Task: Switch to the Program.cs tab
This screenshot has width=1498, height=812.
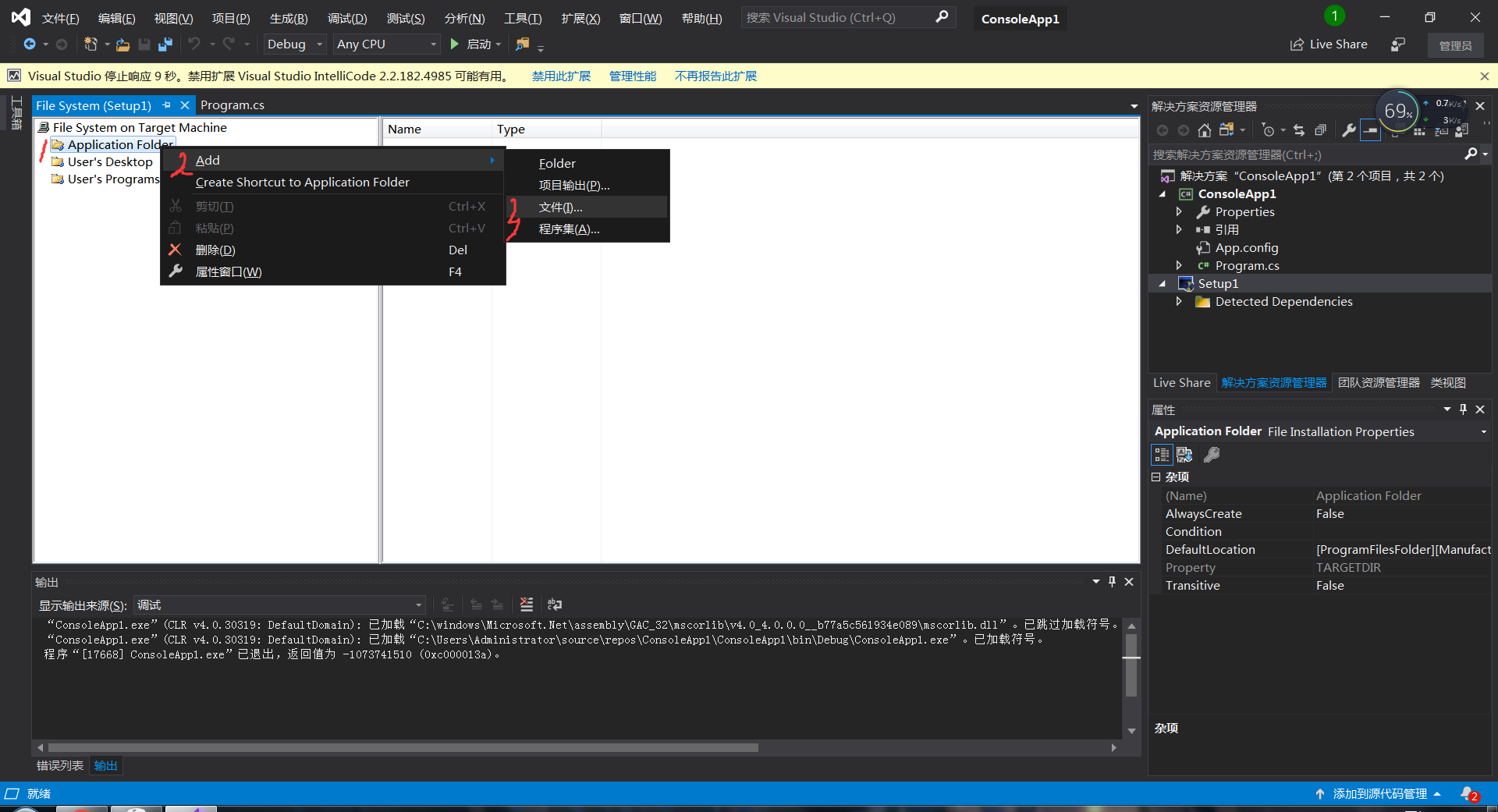Action: coord(233,105)
